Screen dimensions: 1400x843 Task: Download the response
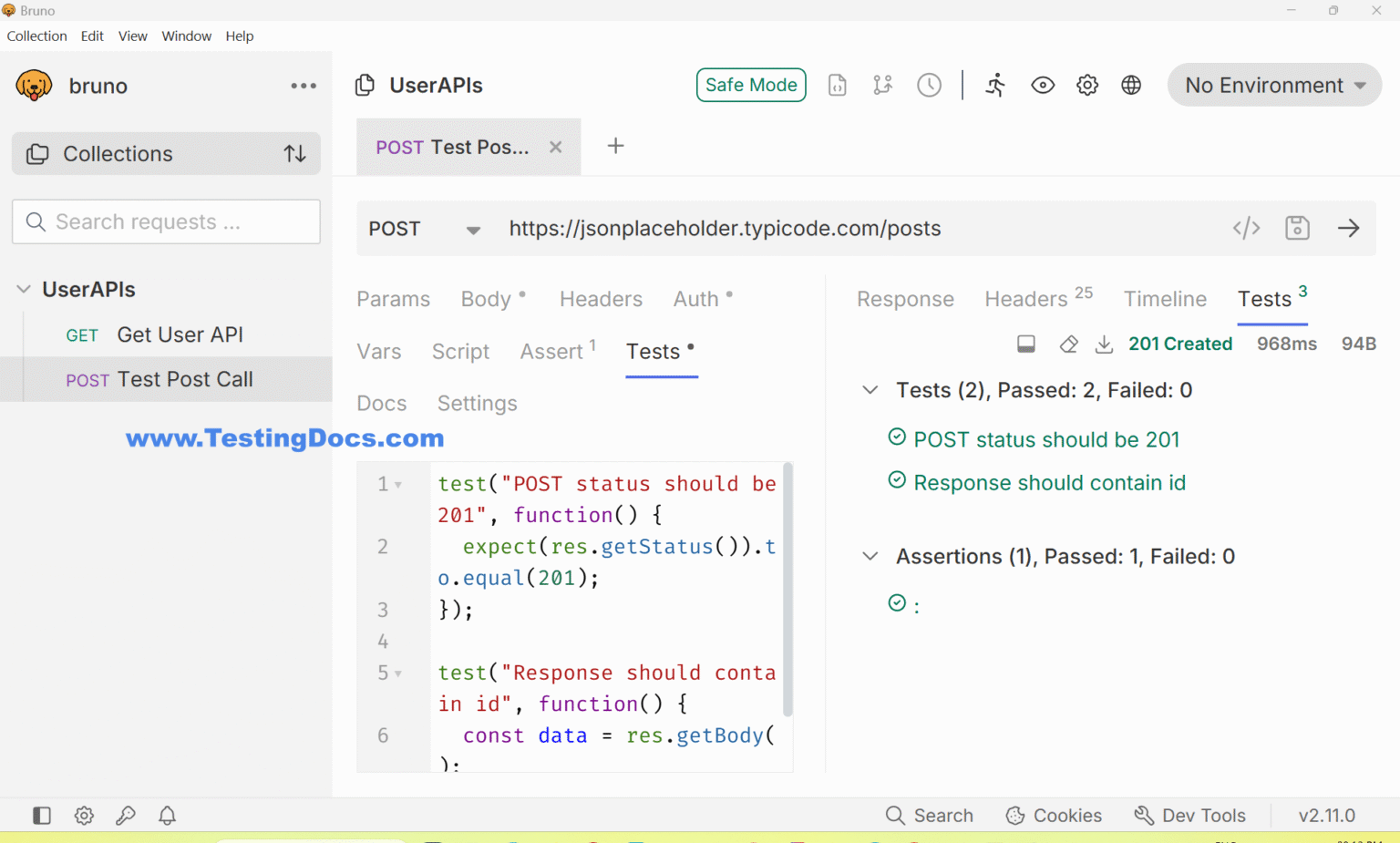click(1104, 344)
